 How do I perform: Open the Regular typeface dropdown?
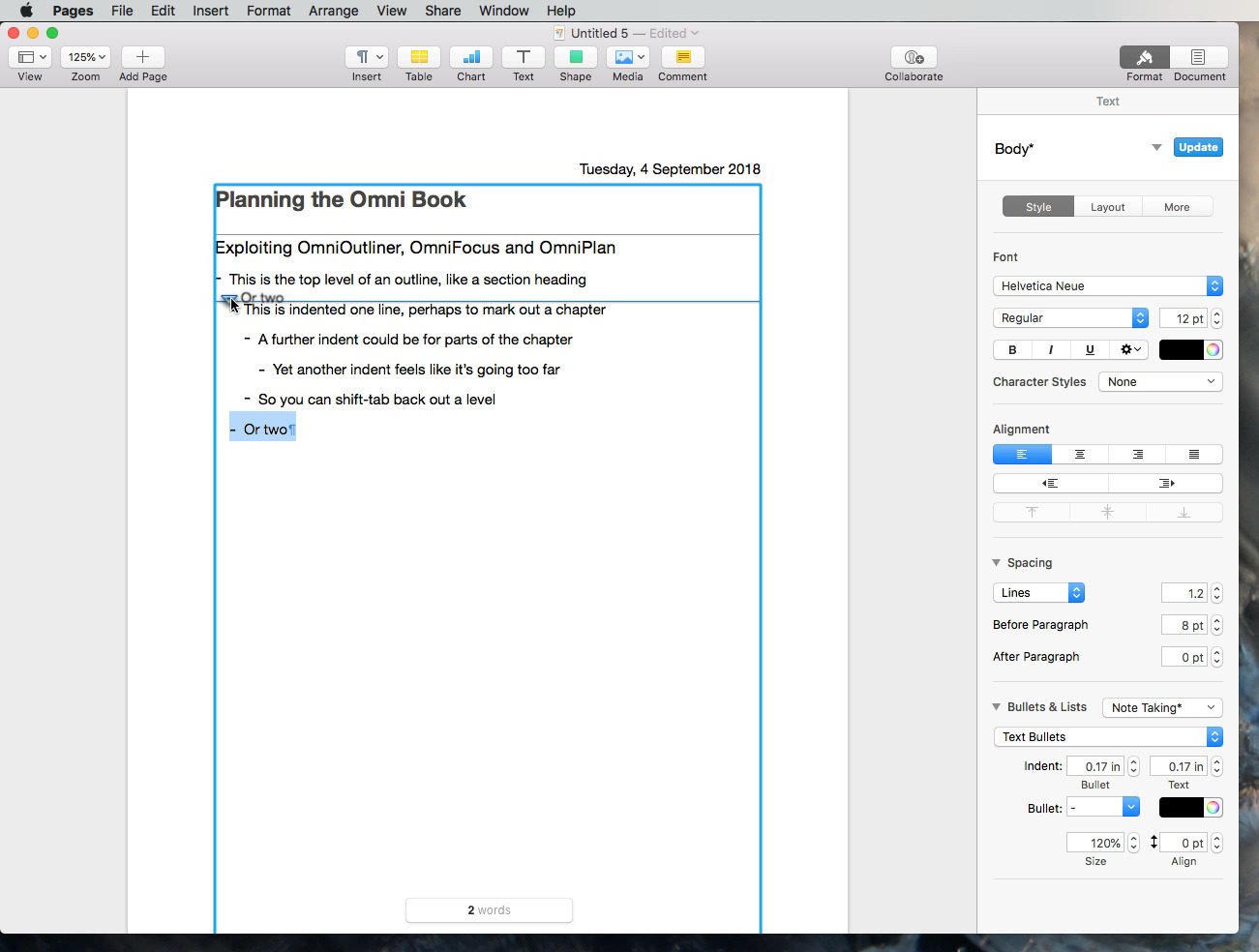(1070, 317)
